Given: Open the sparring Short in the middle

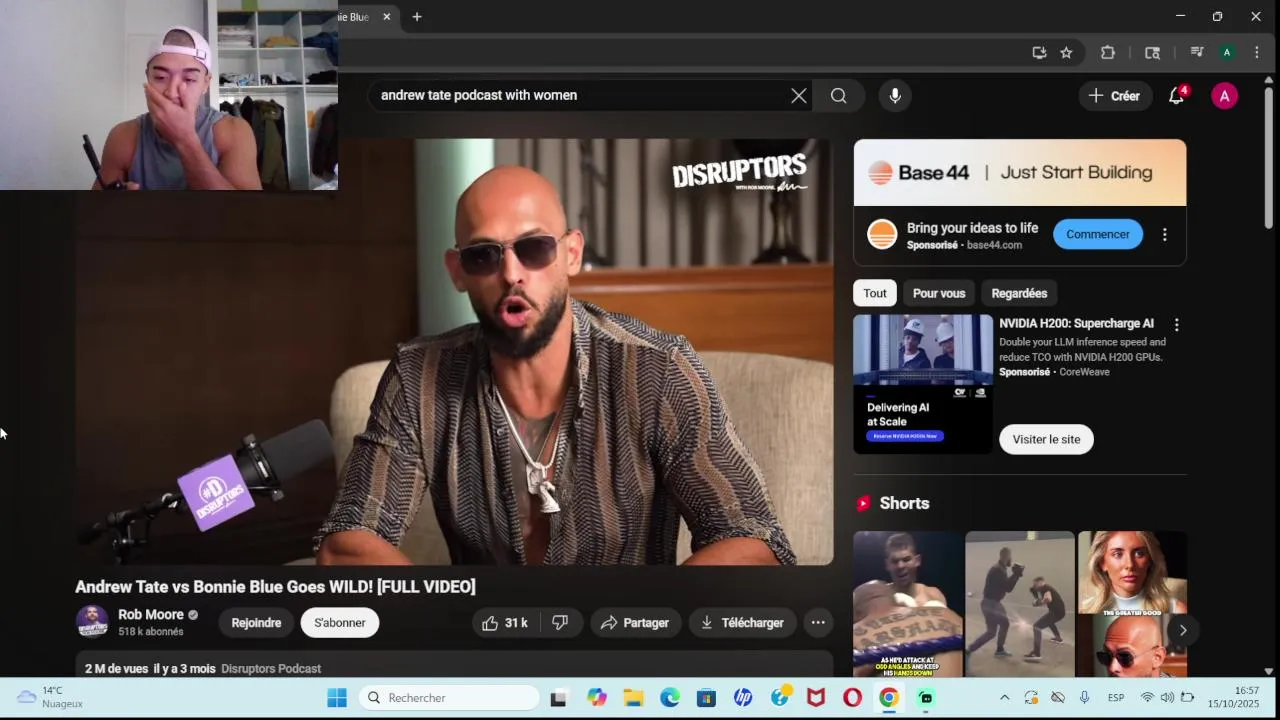Looking at the screenshot, I should 1020,604.
